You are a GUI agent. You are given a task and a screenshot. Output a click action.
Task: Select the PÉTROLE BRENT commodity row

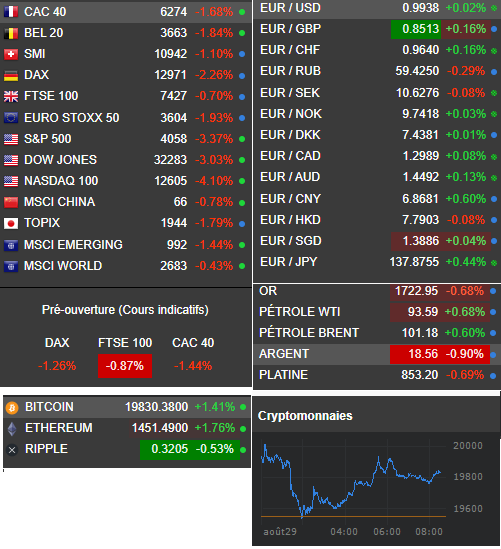click(x=377, y=333)
